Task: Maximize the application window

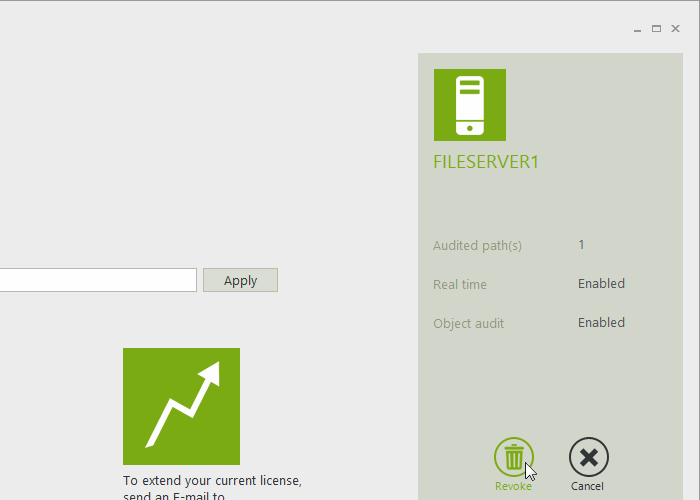Action: 657,29
